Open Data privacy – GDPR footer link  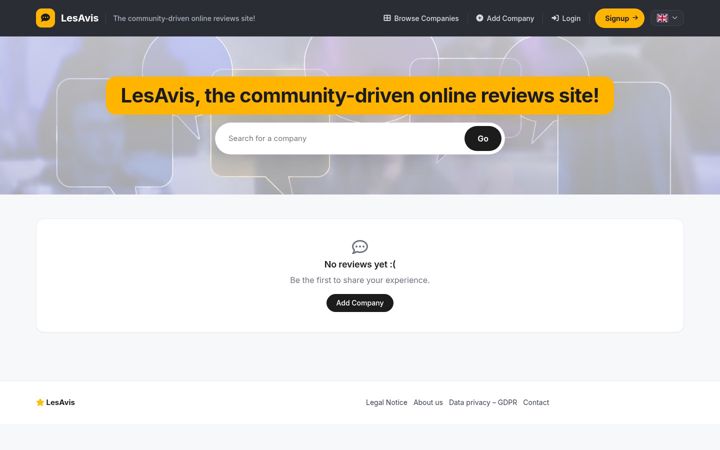click(483, 402)
